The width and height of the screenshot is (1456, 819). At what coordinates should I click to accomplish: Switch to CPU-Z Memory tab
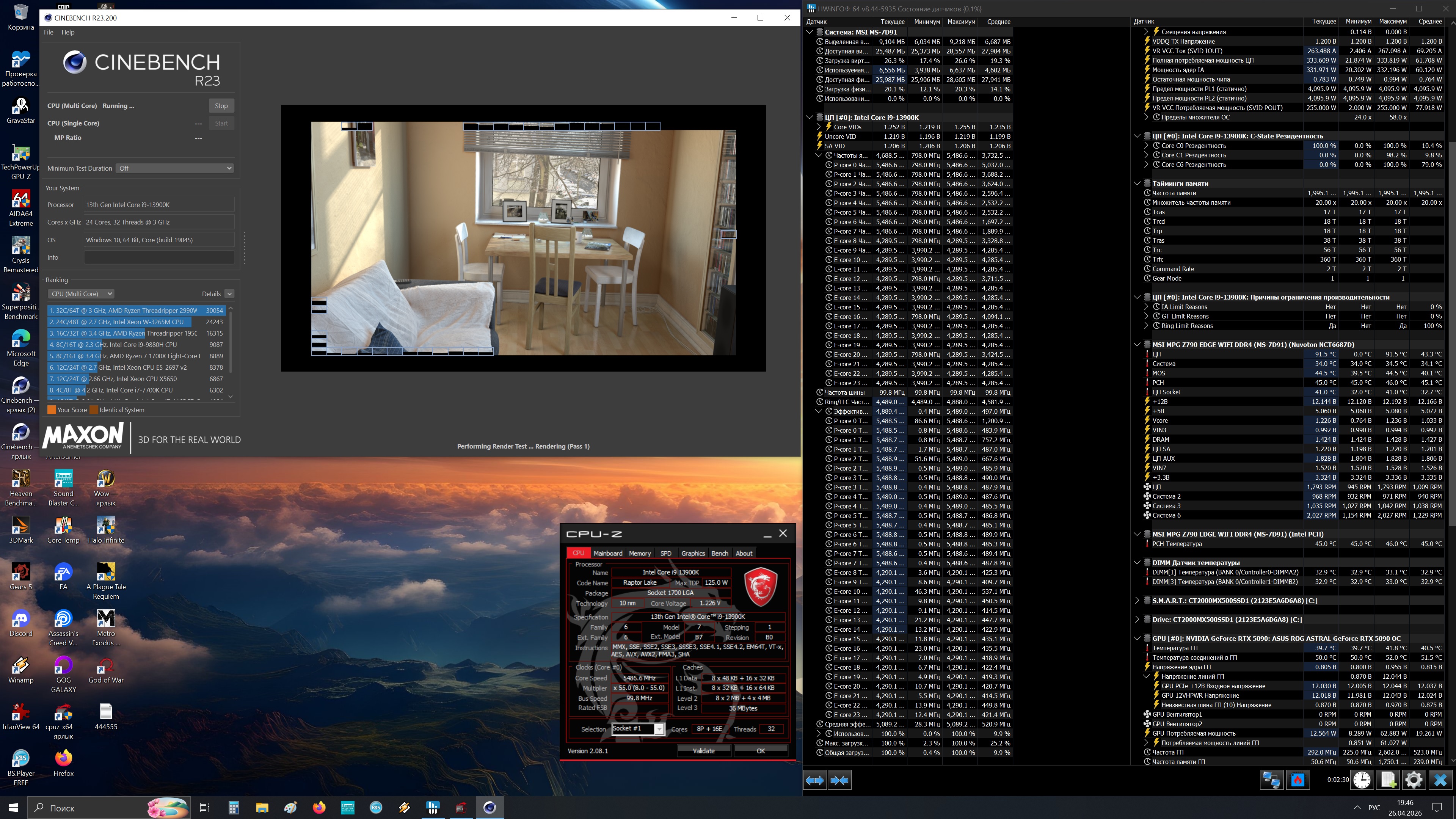(639, 553)
